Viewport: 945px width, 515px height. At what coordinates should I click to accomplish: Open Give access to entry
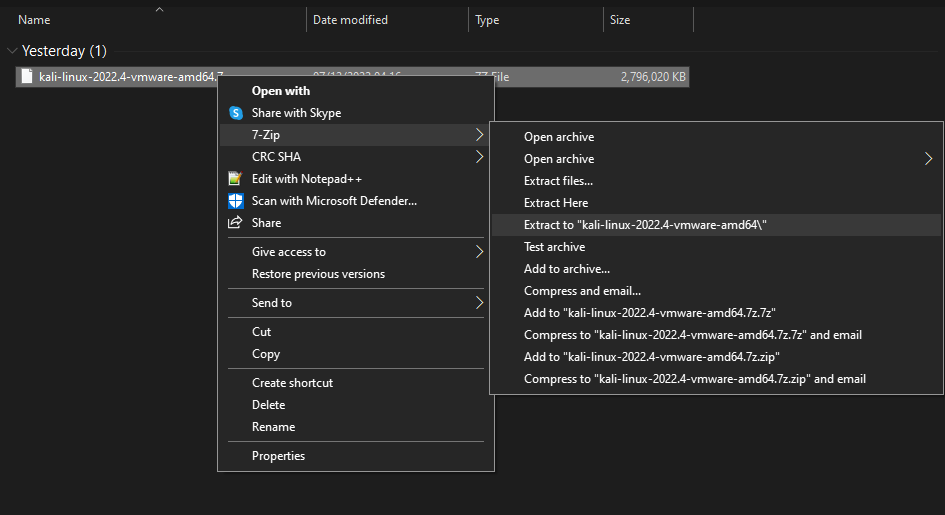click(x=356, y=252)
